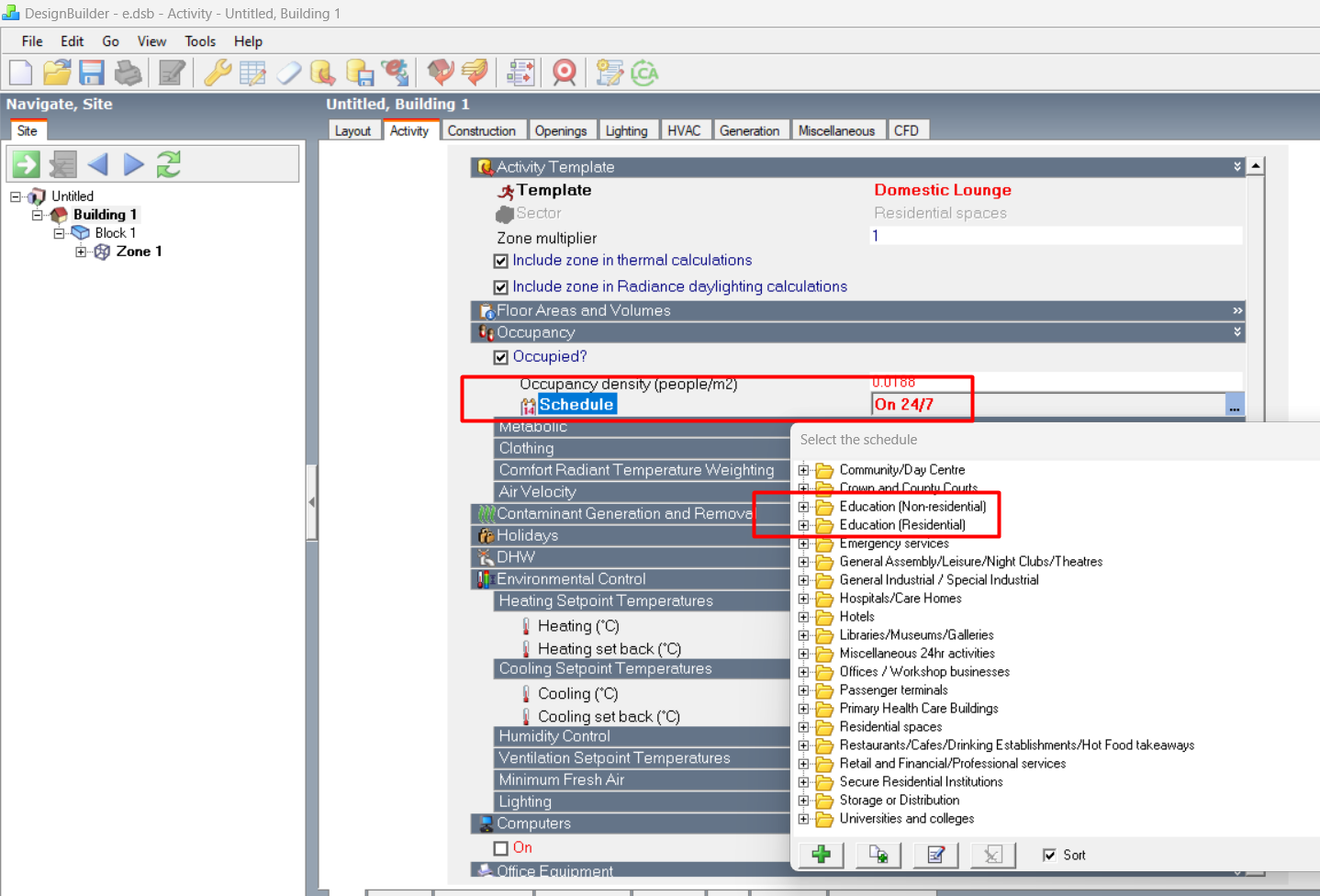Click the New file toolbar icon
The image size is (1320, 896).
click(20, 73)
